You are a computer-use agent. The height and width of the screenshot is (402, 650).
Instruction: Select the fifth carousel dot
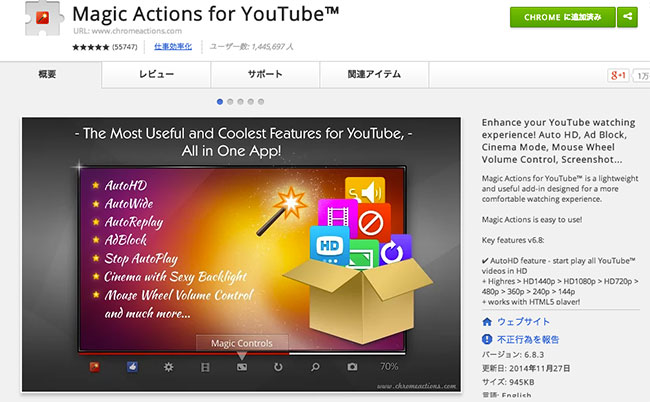click(261, 102)
